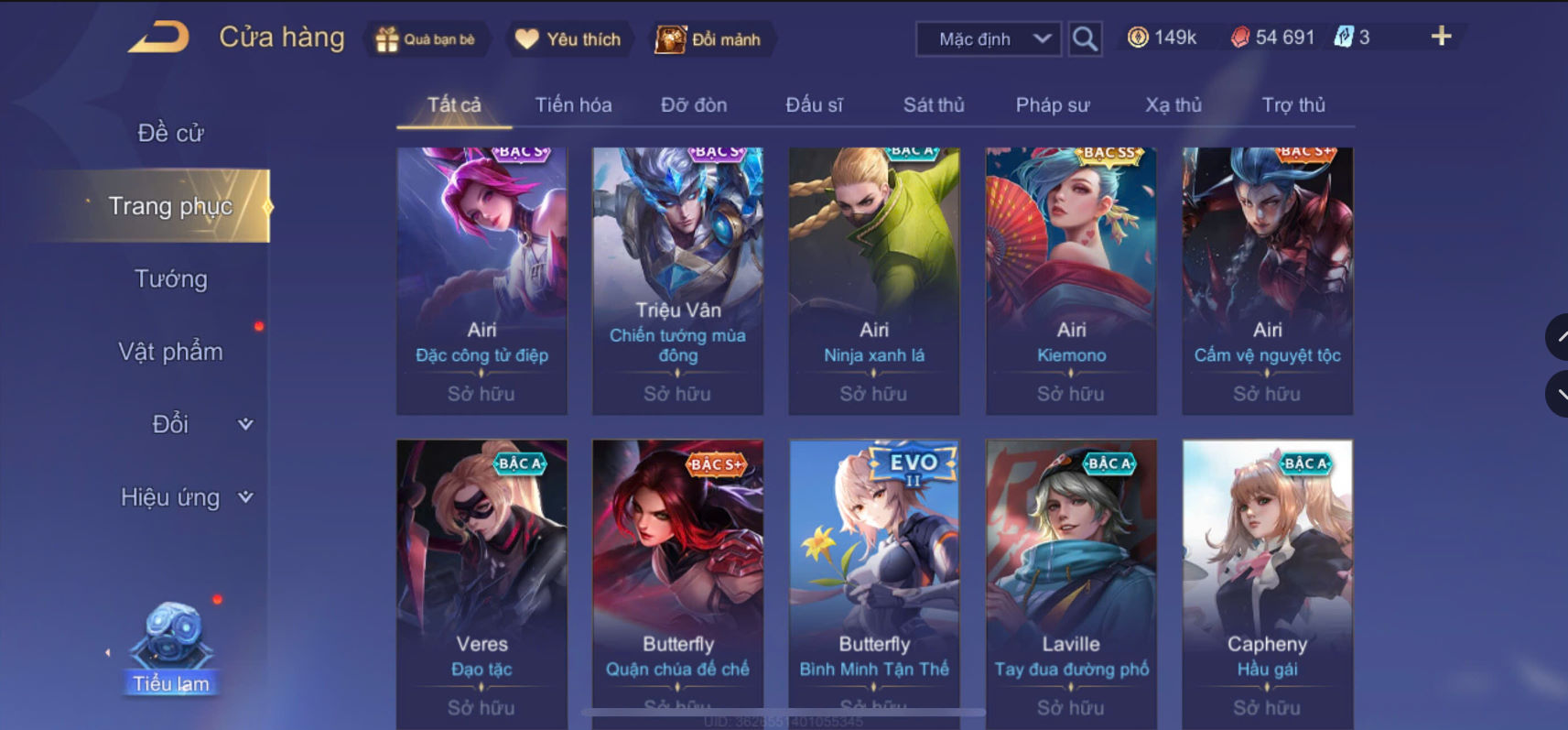Tap the gold coin balance icon
The height and width of the screenshot is (730, 1568).
coord(1138,38)
